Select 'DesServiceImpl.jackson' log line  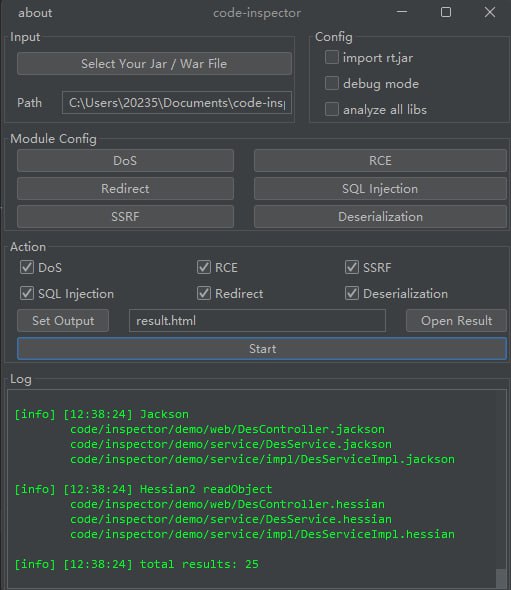pos(262,459)
